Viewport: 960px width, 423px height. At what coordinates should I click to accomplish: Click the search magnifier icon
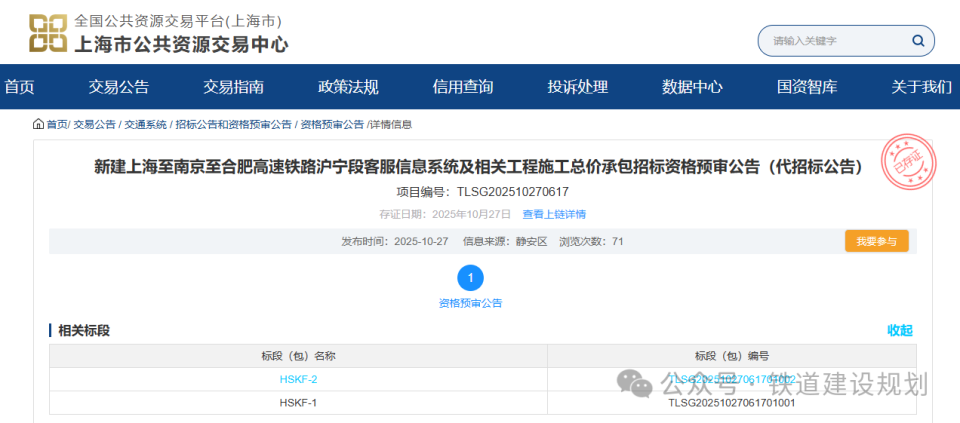[x=918, y=41]
